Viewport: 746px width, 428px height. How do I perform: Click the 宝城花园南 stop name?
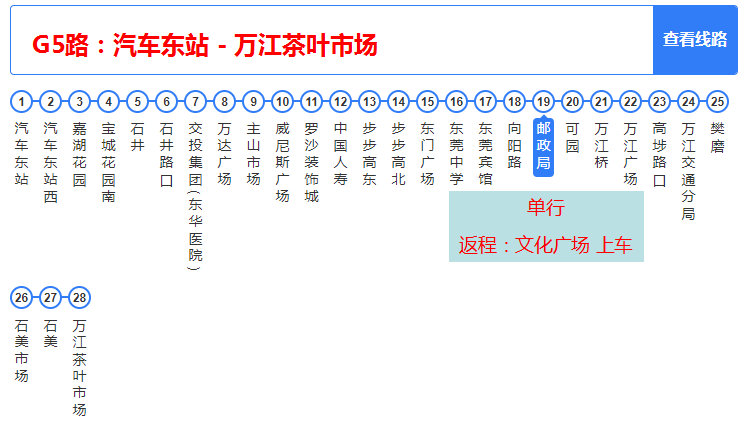pyautogui.click(x=108, y=163)
